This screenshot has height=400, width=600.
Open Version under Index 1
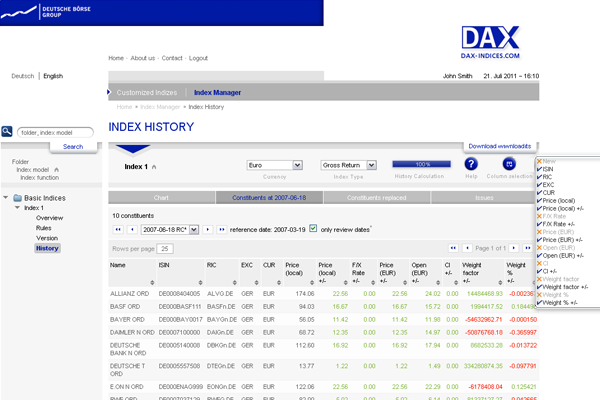tap(47, 238)
